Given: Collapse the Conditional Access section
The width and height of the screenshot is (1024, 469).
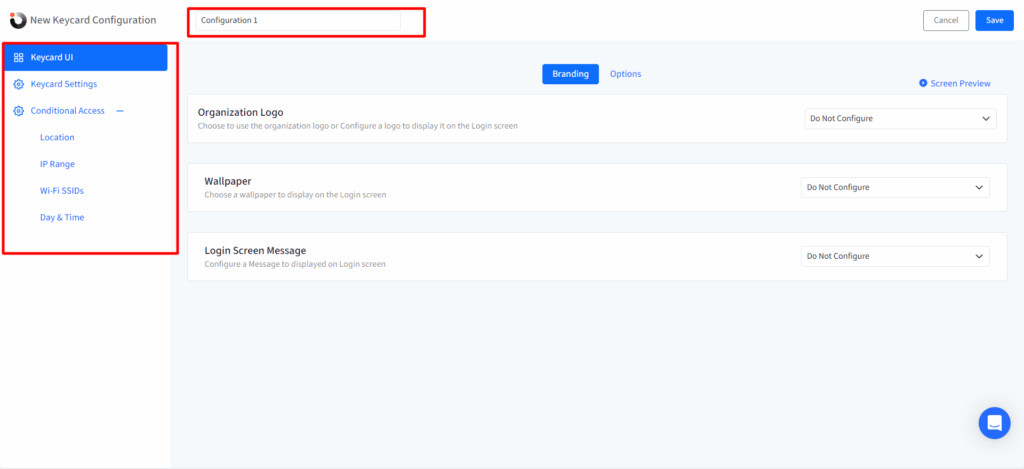Looking at the screenshot, I should [120, 111].
